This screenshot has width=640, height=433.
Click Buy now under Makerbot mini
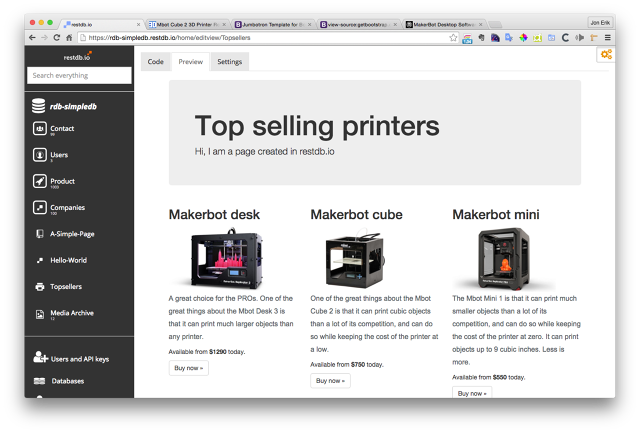click(472, 393)
